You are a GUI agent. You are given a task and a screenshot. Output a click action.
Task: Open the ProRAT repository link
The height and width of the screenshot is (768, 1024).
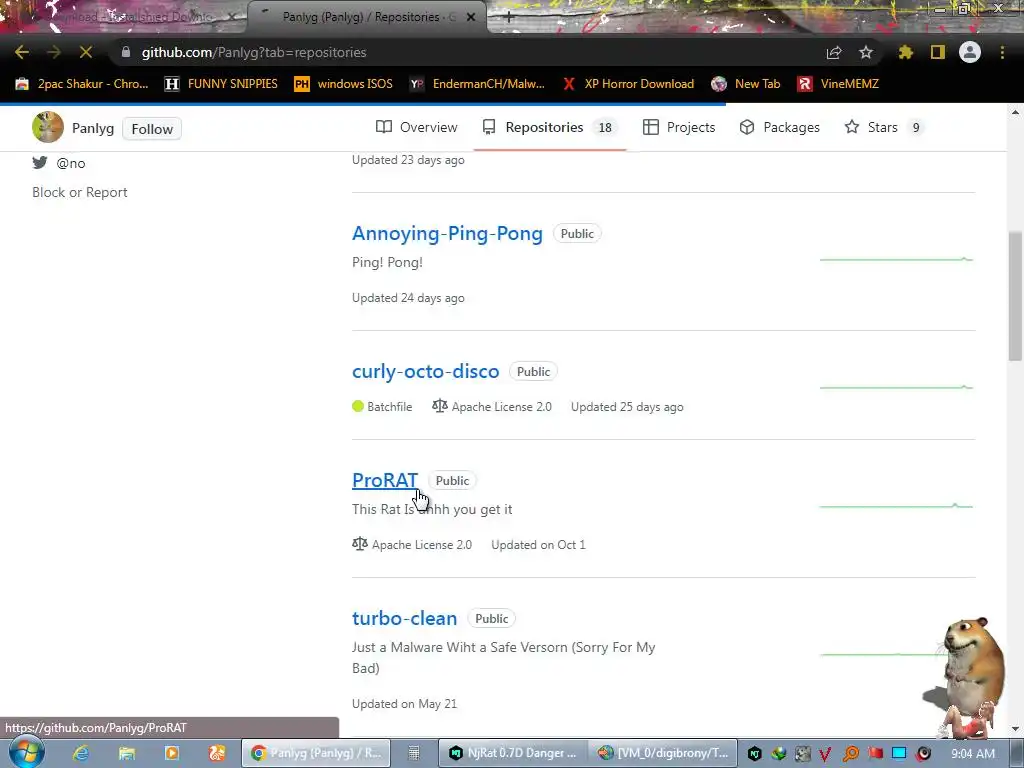point(385,480)
